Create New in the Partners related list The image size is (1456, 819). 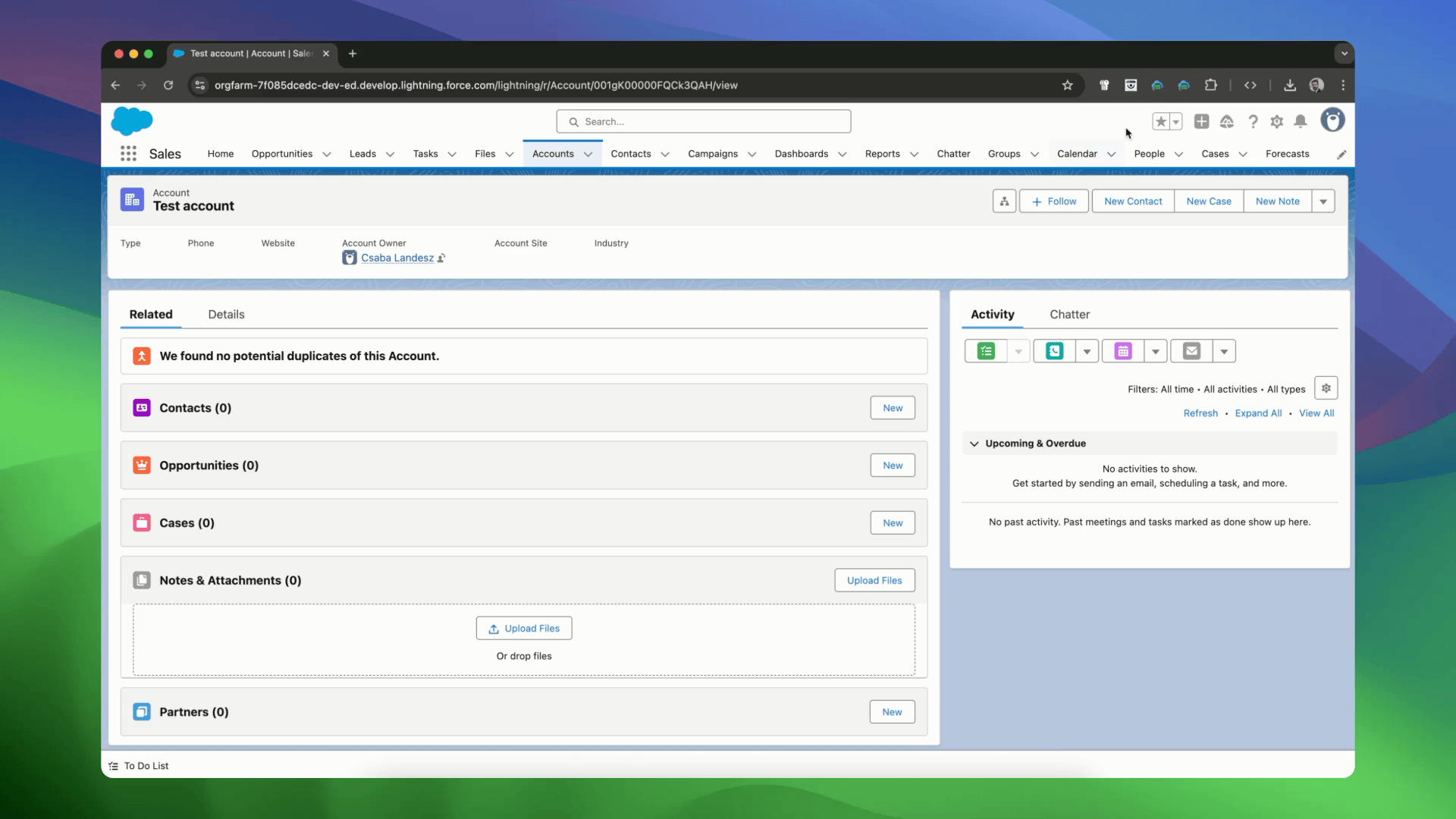click(x=892, y=712)
